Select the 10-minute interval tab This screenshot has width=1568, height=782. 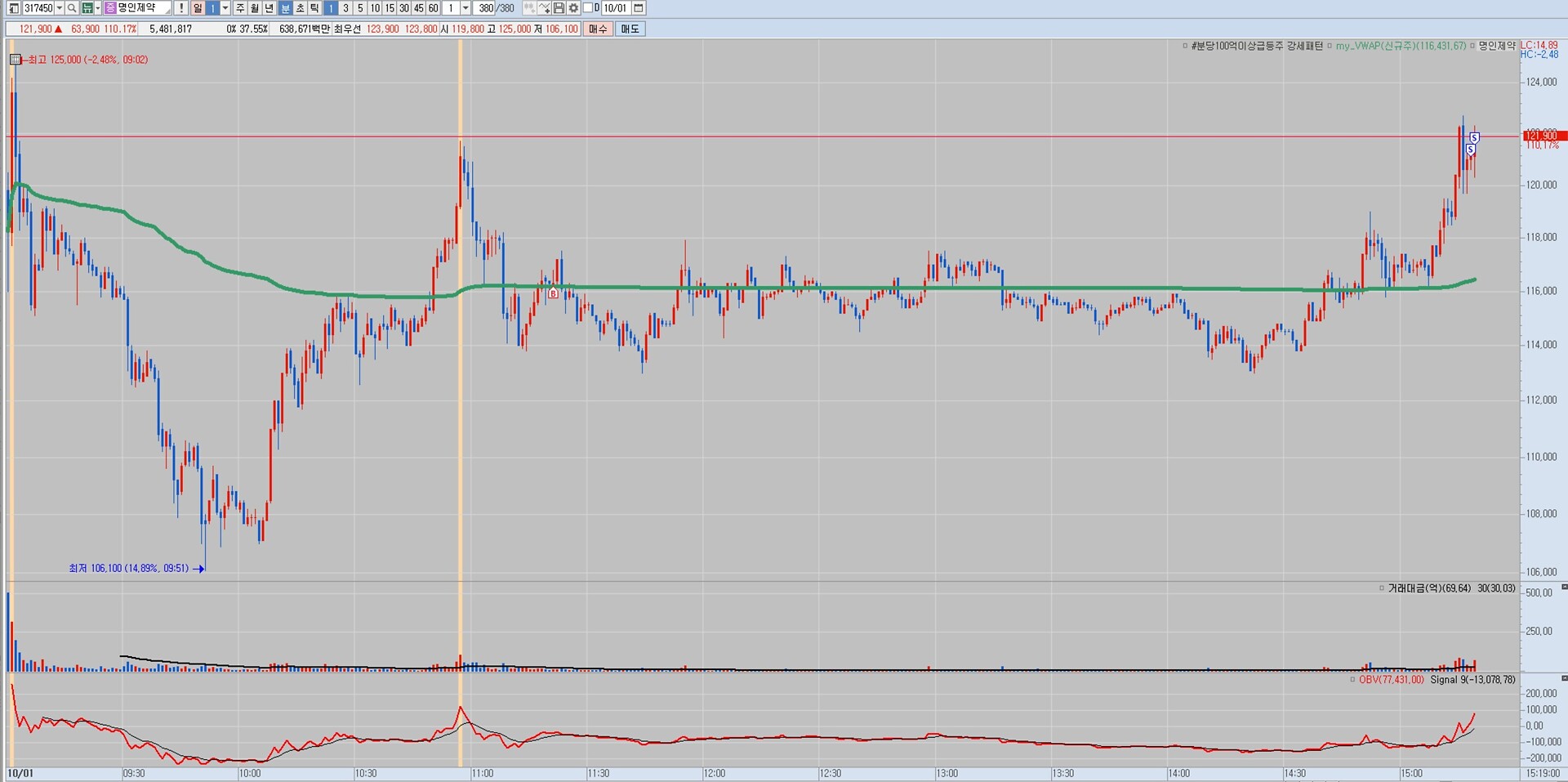tap(375, 8)
